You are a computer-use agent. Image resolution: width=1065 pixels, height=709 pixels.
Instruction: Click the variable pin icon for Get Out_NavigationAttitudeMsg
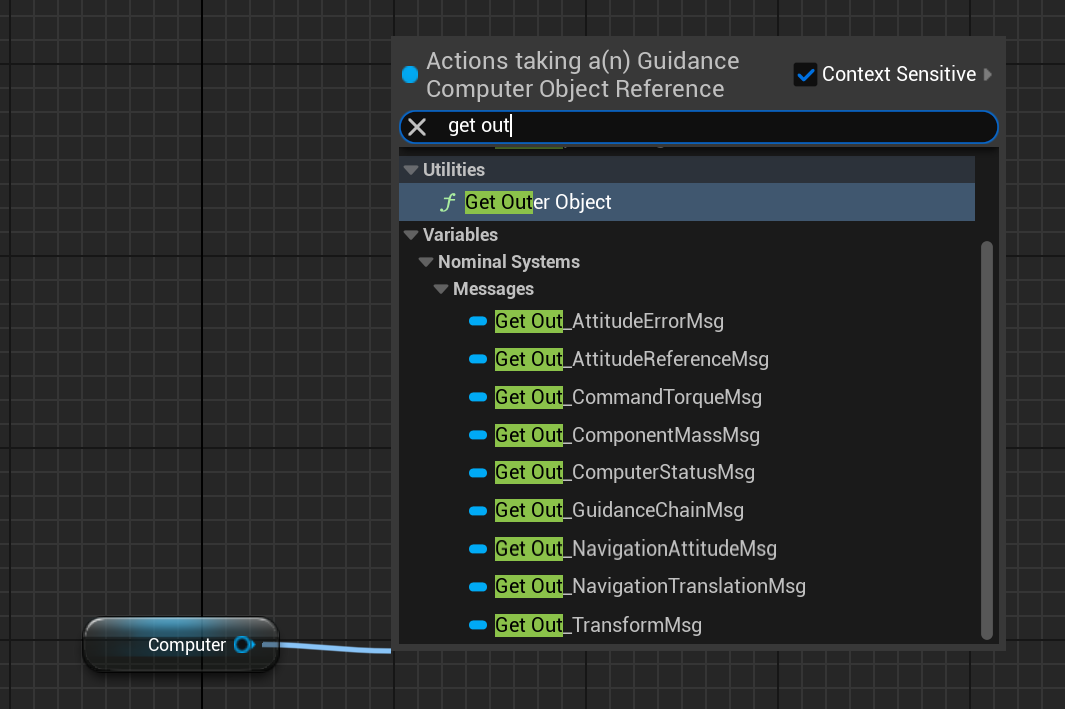(x=478, y=549)
